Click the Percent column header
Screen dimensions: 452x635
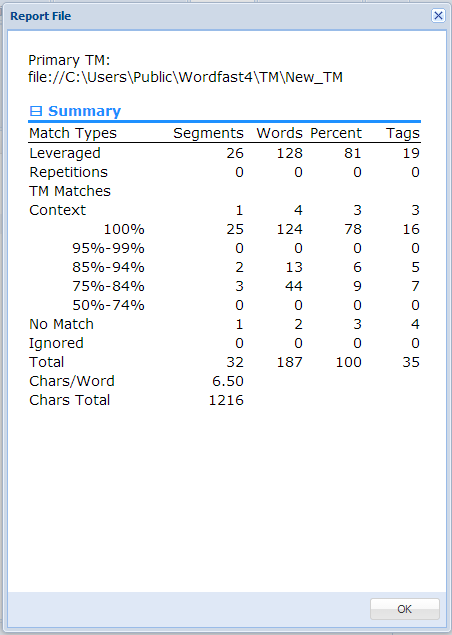coord(336,133)
